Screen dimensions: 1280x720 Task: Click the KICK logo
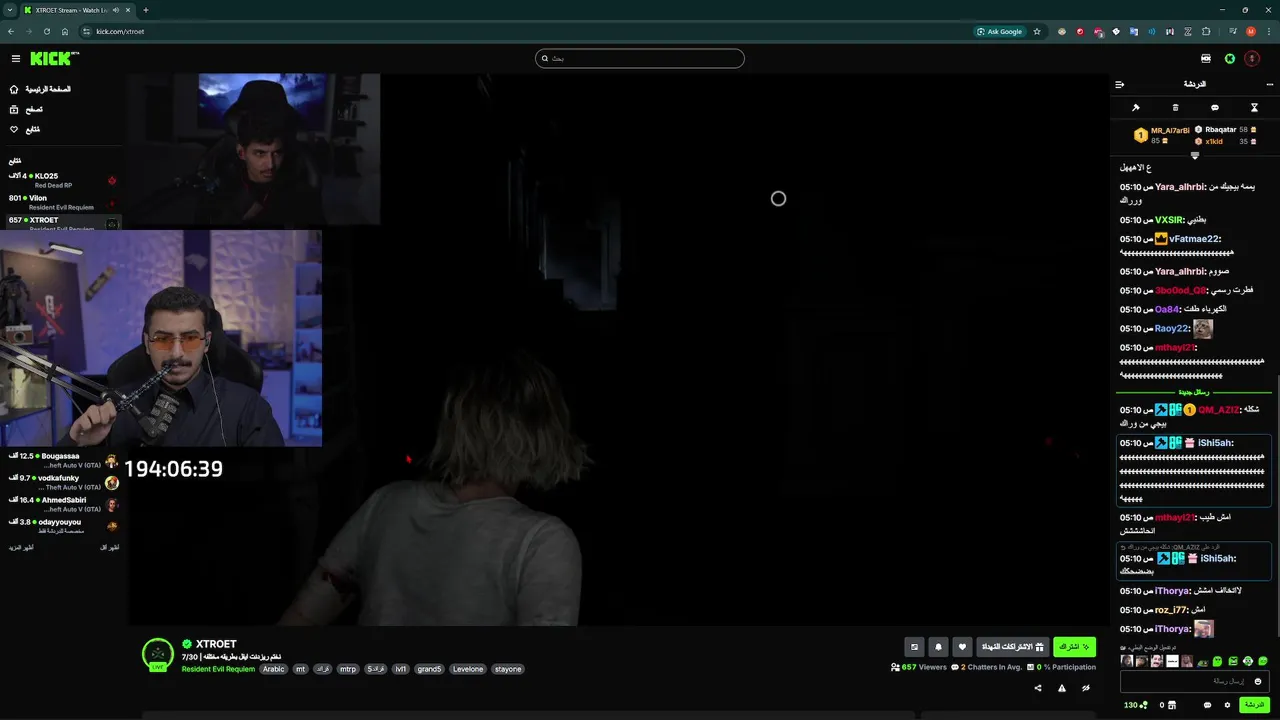[x=54, y=59]
